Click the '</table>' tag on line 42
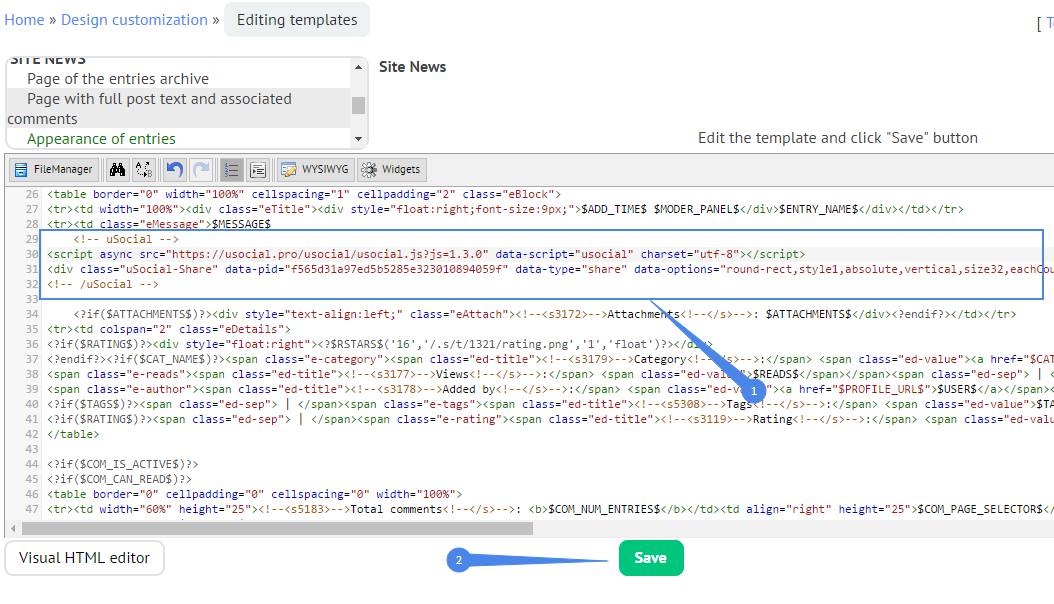The image size is (1054, 604). click(x=73, y=435)
